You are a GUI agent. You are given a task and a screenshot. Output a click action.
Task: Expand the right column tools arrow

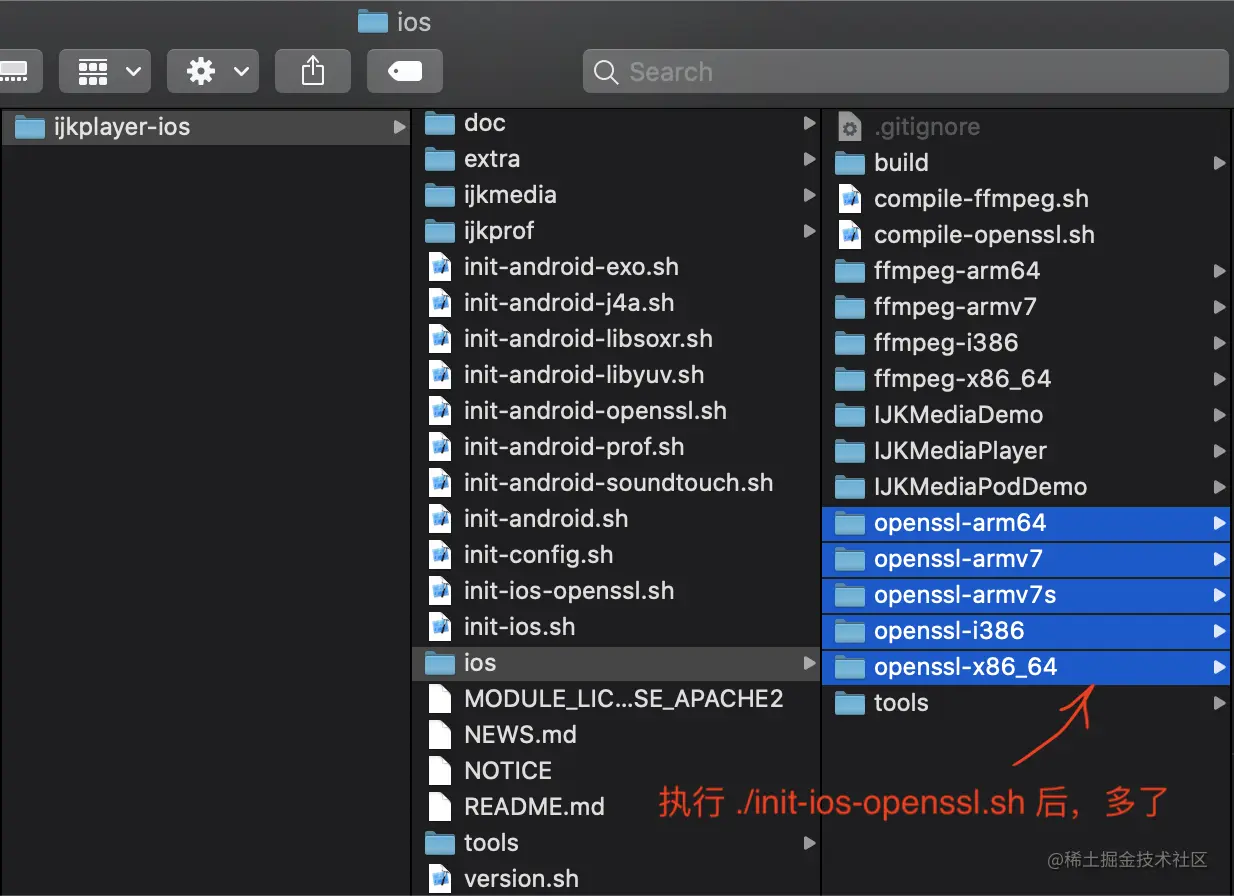pos(1219,703)
